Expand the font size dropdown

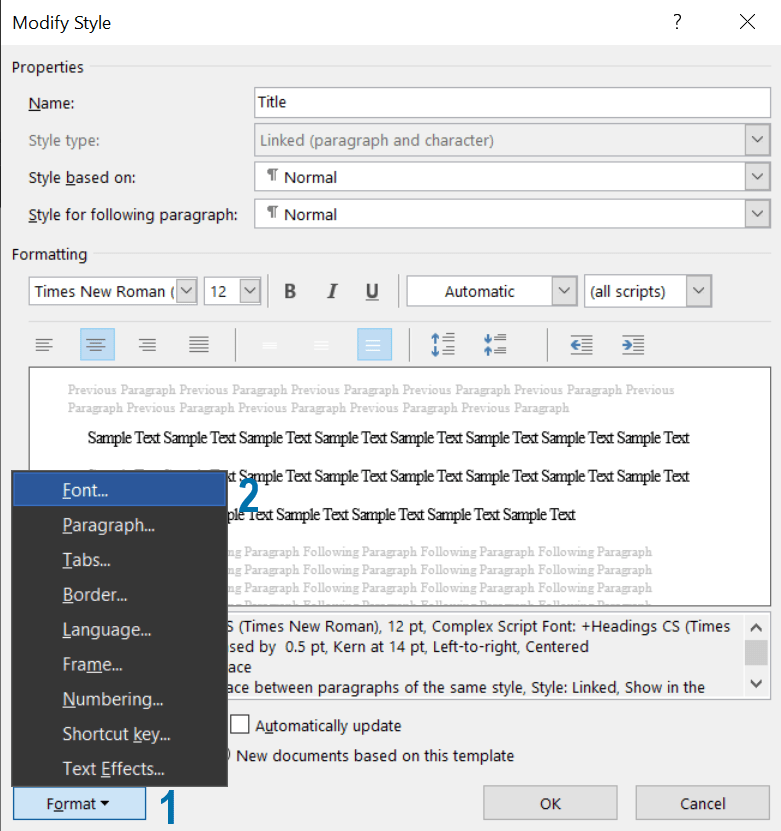coord(250,292)
